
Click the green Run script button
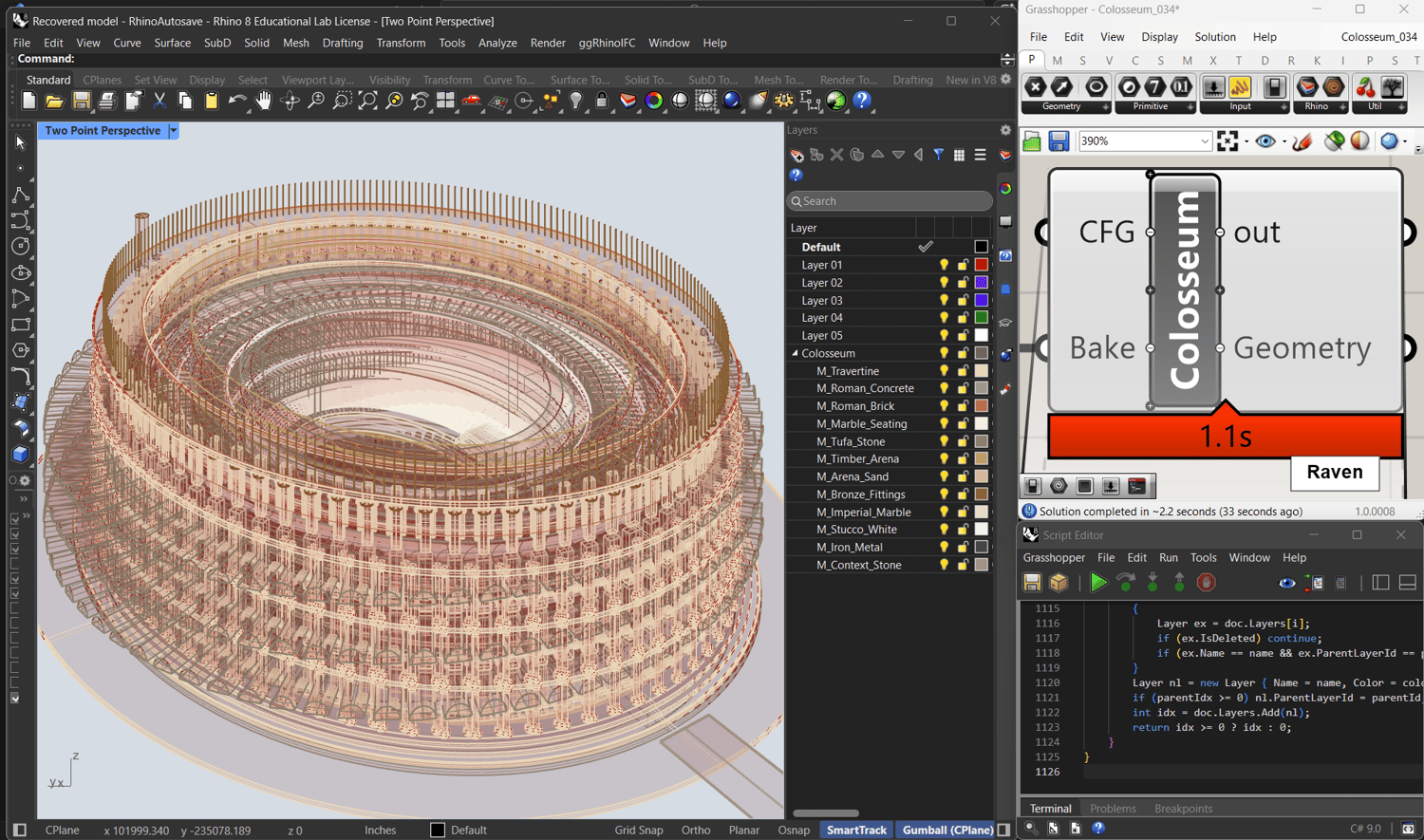(x=1098, y=583)
